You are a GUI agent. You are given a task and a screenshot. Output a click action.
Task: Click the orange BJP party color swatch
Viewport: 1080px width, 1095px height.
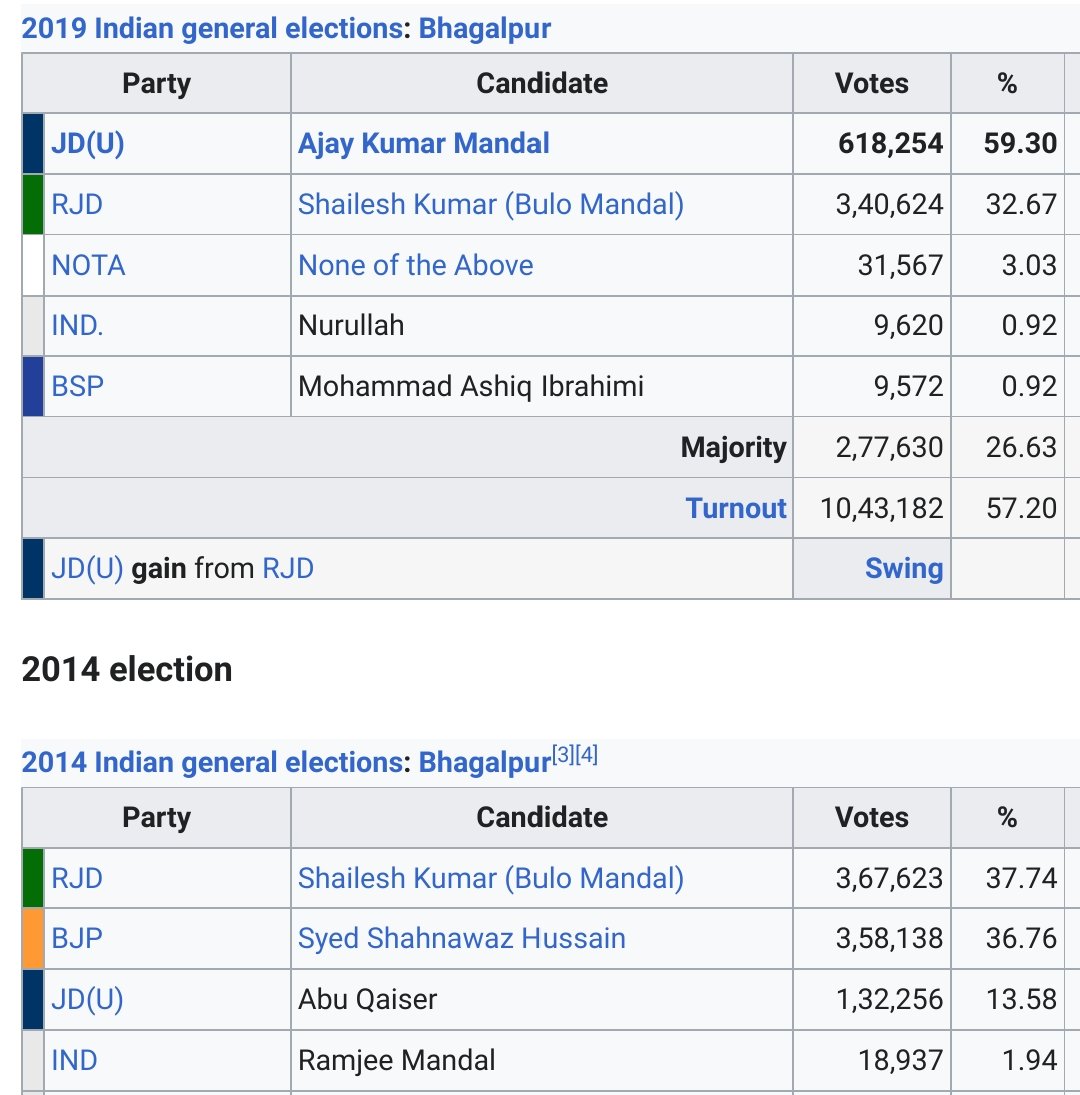click(x=33, y=939)
